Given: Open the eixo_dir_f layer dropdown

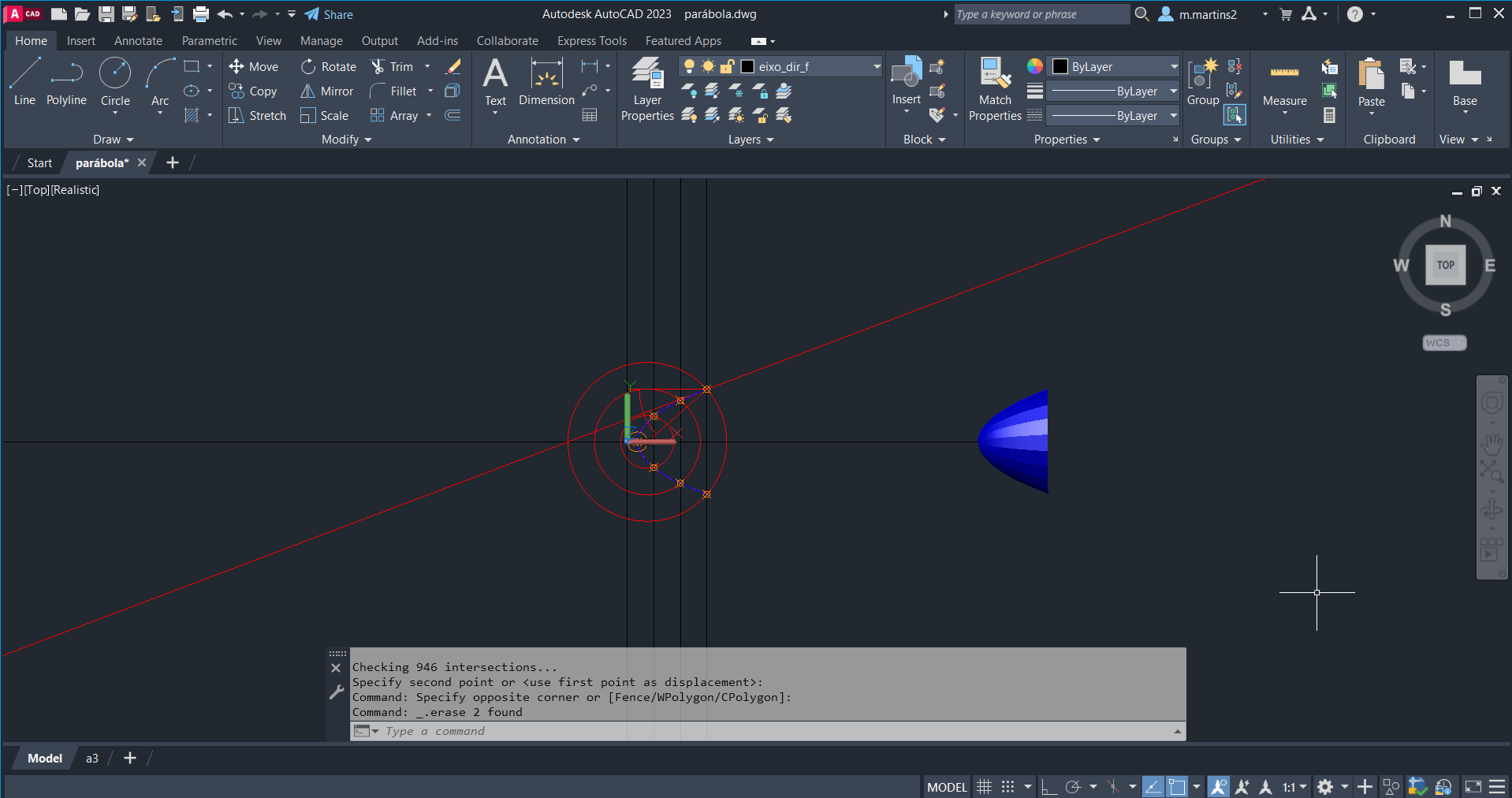Looking at the screenshot, I should 876,67.
